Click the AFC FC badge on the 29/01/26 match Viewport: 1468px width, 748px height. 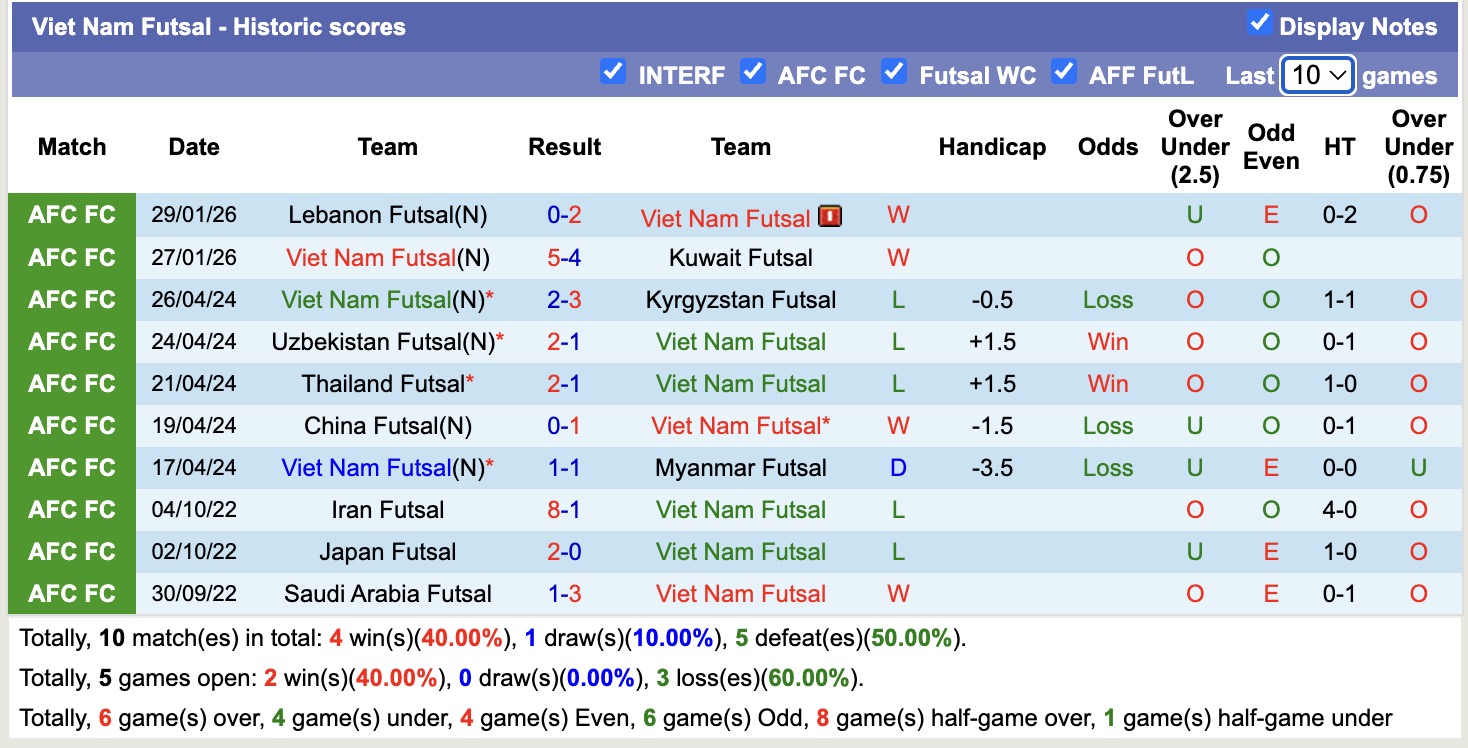click(x=71, y=216)
